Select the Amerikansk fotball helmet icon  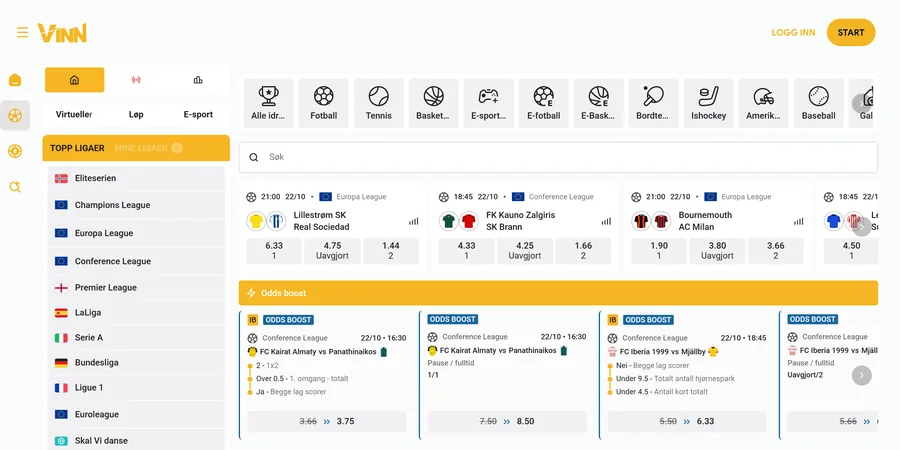coord(763,103)
